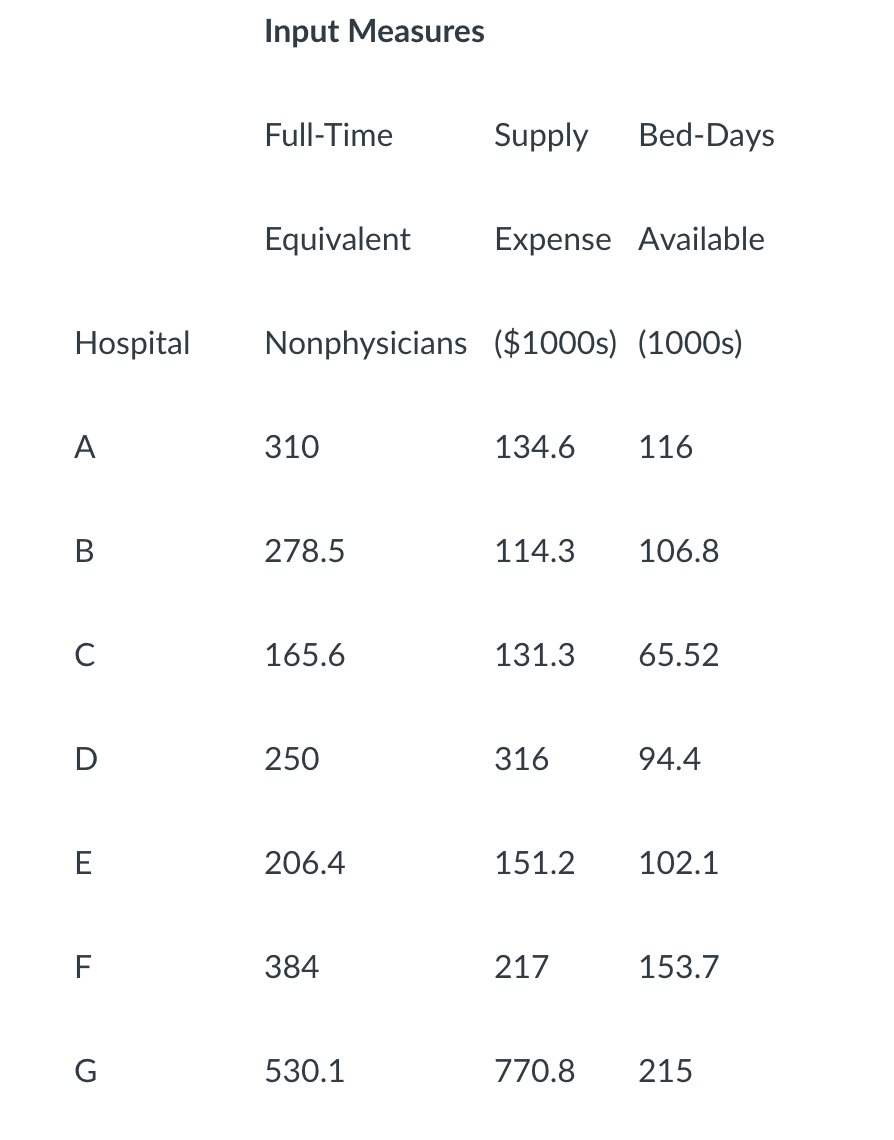The height and width of the screenshot is (1140, 894).
Task: Select Hospital C row label
Action: (x=85, y=655)
